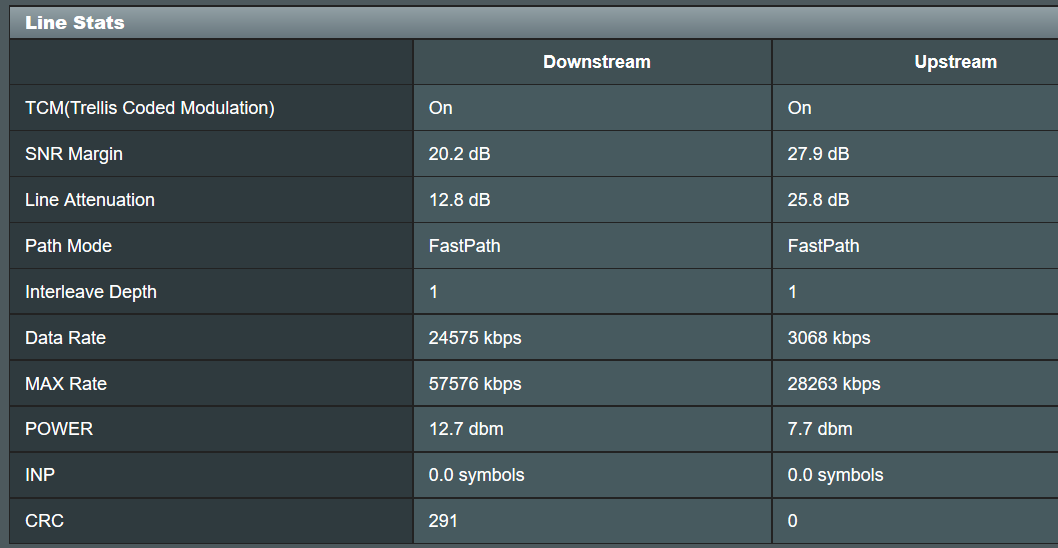Select the Path Mode row label
Viewport: 1058px width, 548px height.
pos(68,246)
